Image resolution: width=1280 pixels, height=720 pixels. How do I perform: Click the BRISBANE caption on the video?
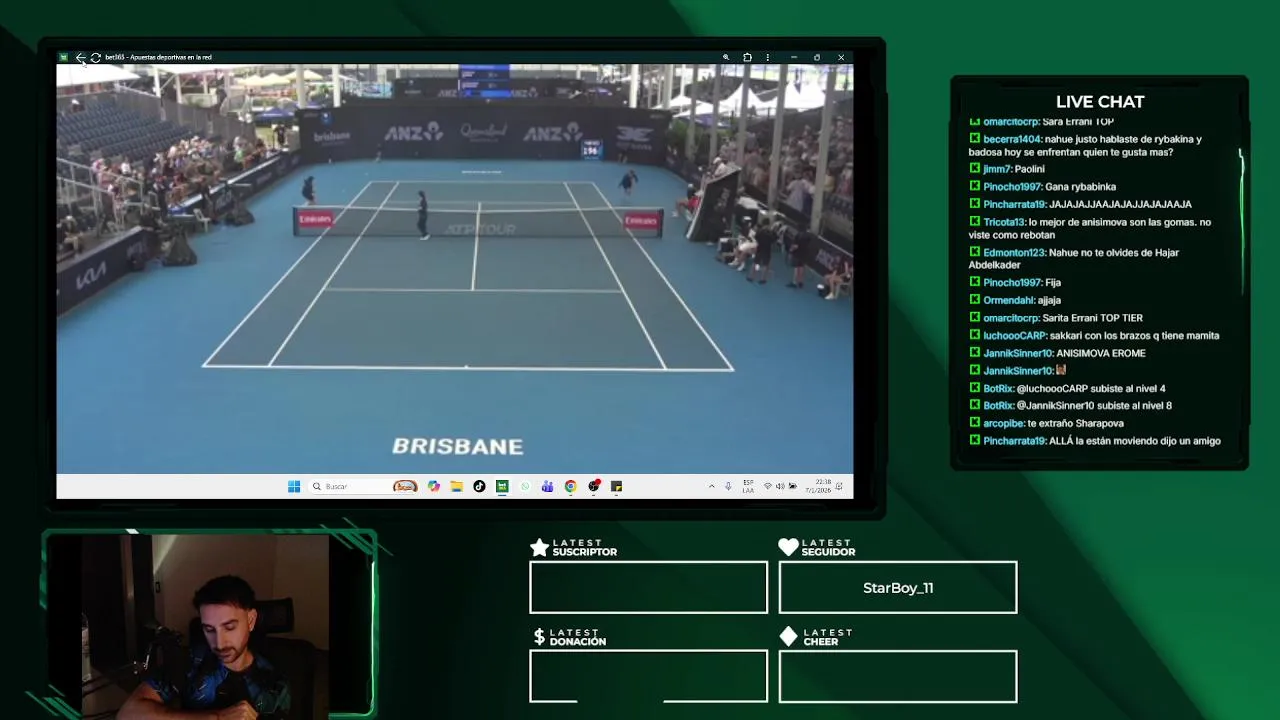[x=458, y=446]
